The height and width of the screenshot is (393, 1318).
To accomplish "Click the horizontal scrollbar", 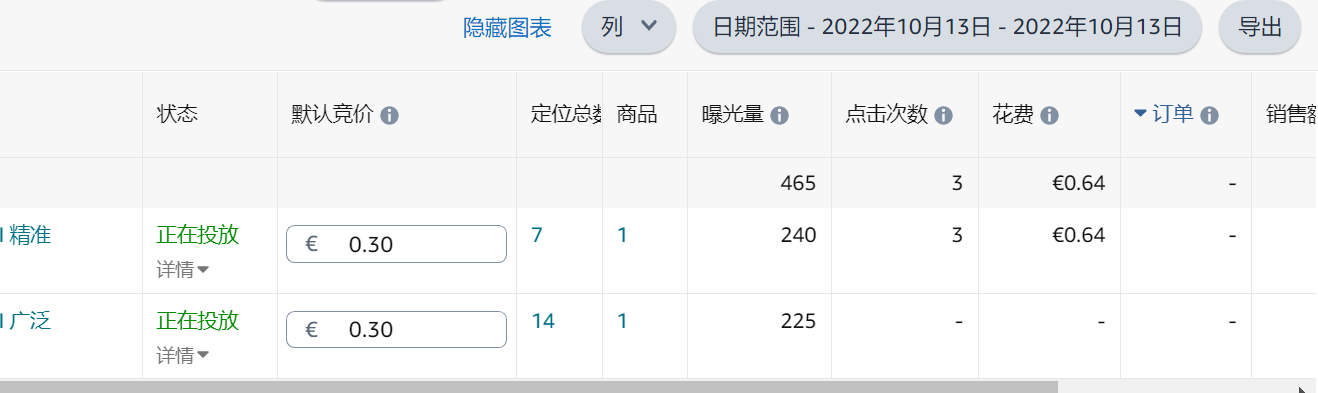I will point(528,386).
